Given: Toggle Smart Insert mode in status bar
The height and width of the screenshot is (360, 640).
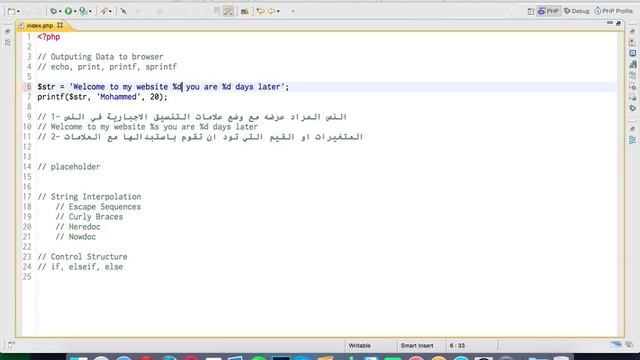Looking at the screenshot, I should tap(417, 345).
